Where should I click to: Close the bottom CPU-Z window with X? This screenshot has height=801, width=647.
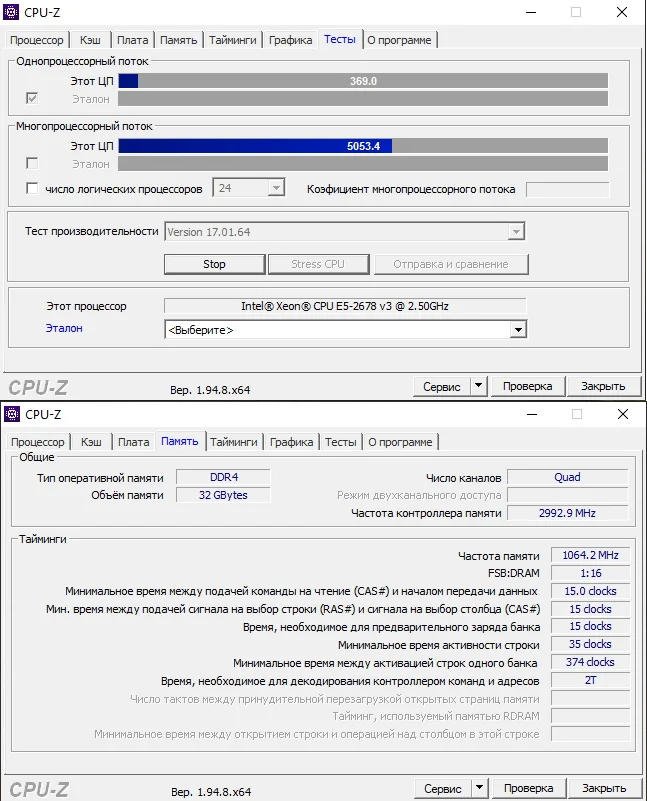pos(622,414)
